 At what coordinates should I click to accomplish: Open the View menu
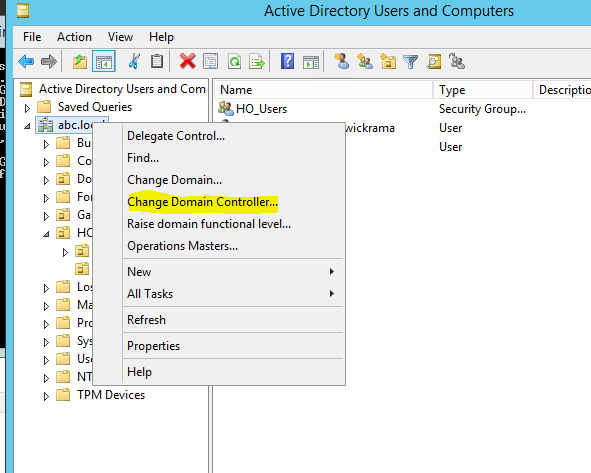(x=120, y=37)
